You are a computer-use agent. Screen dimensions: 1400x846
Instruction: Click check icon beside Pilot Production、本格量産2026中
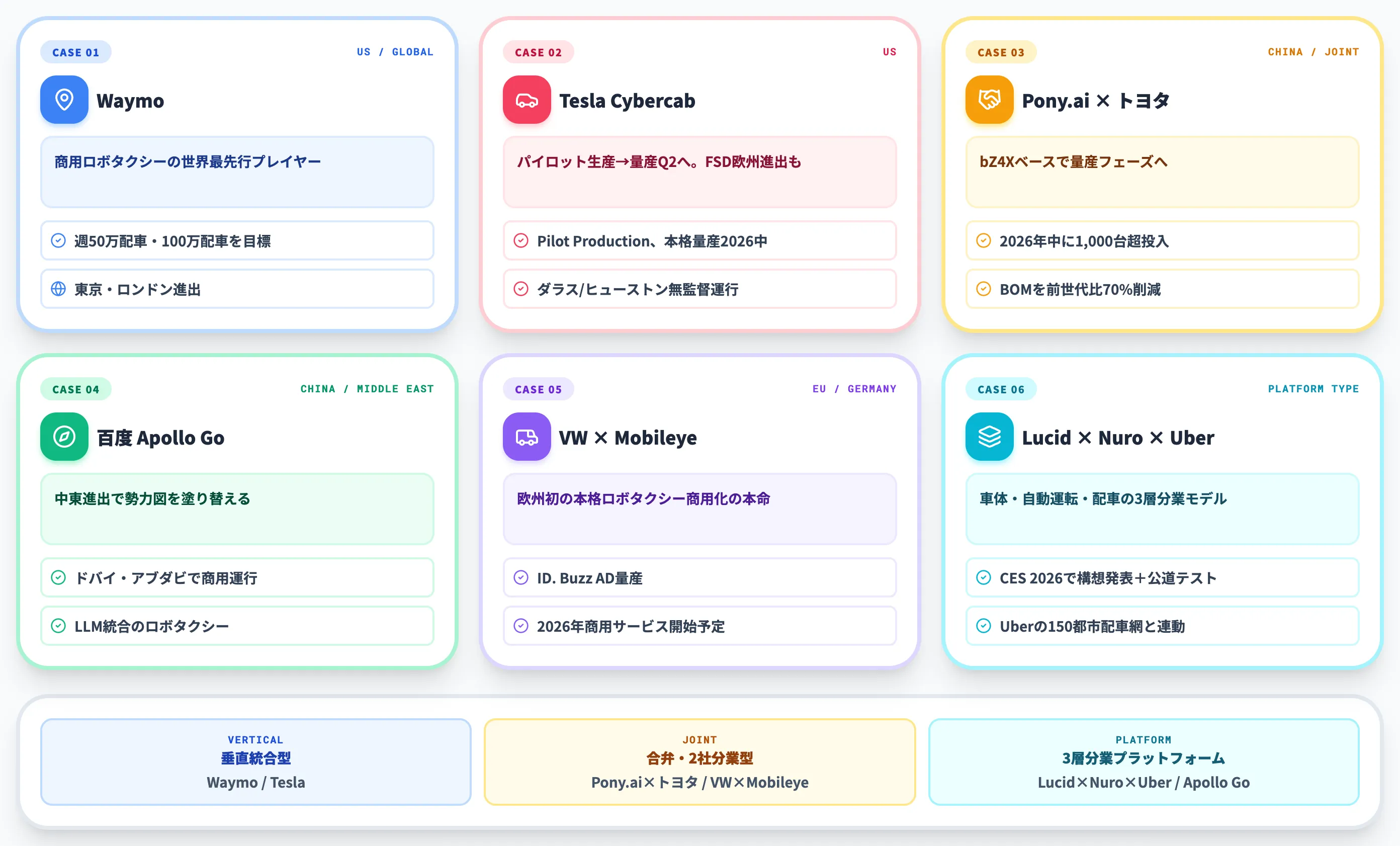(x=521, y=240)
